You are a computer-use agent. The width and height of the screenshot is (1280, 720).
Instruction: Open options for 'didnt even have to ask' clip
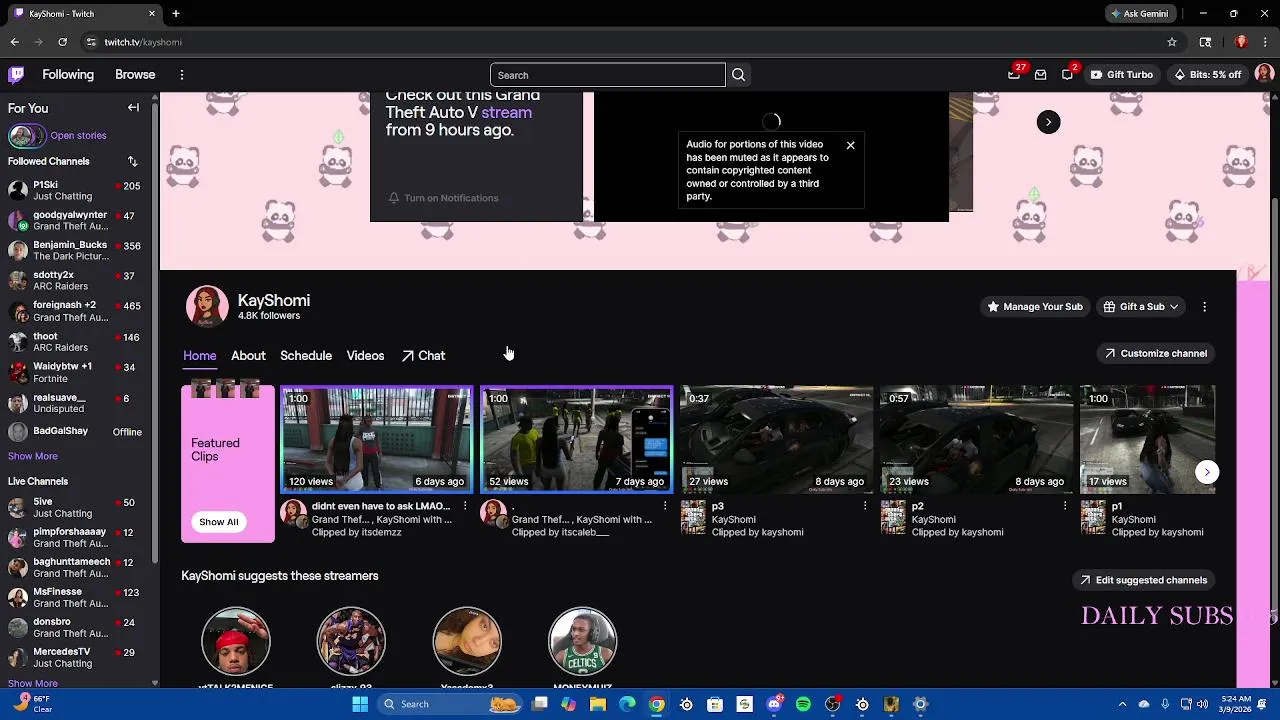click(465, 507)
